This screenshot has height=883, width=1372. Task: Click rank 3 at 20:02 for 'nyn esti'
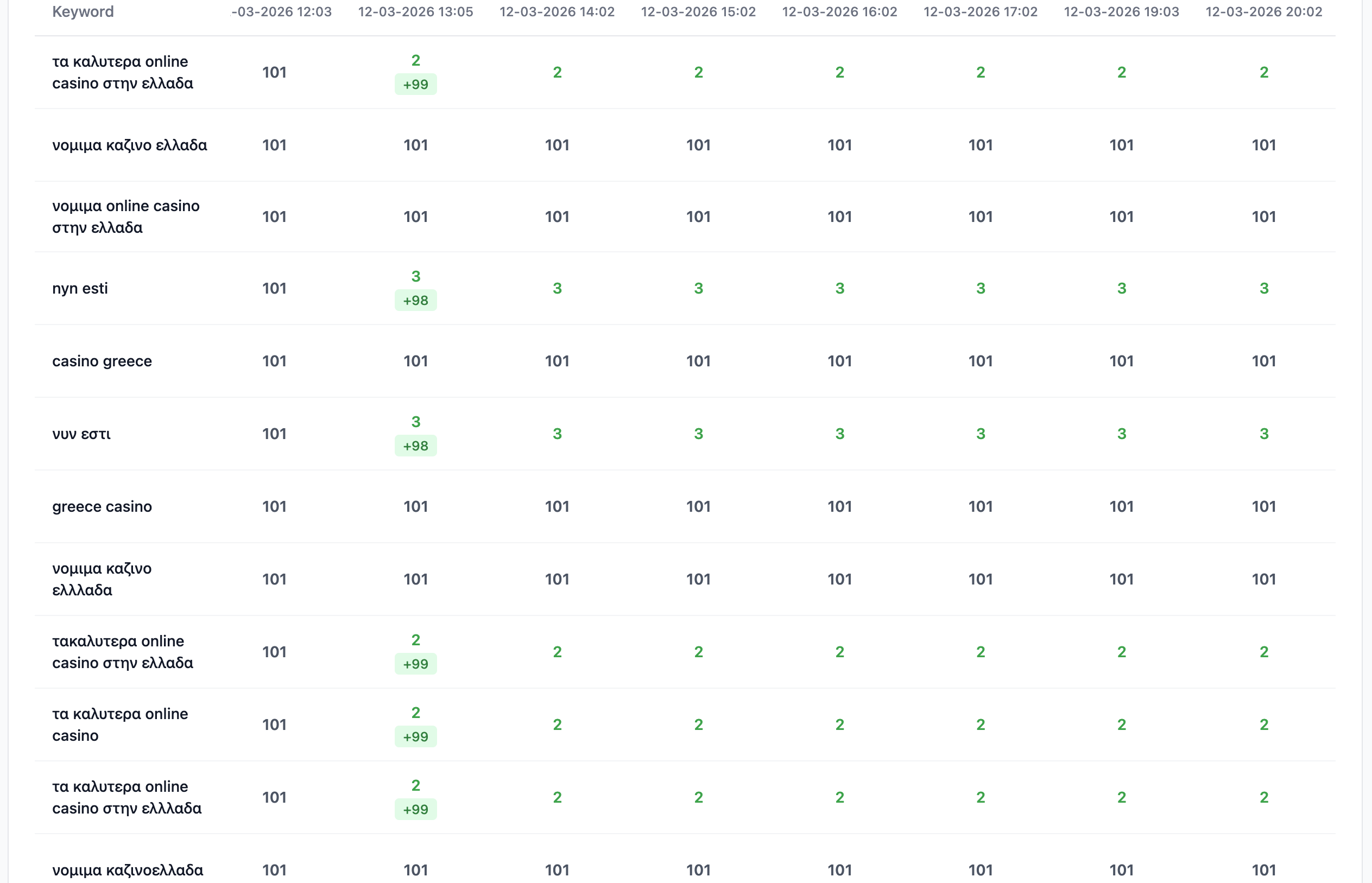point(1264,288)
